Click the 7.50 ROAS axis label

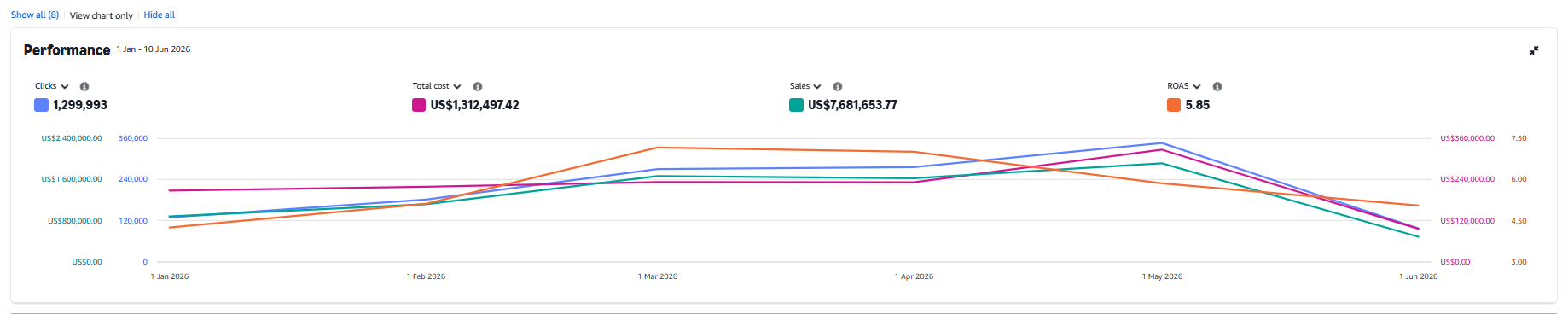1519,138
